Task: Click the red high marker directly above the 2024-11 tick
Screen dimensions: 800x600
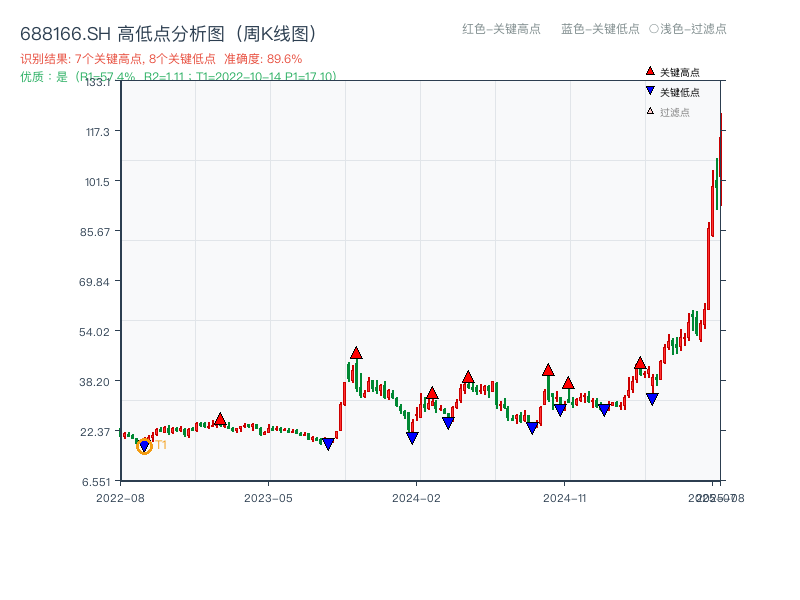Action: tap(568, 383)
